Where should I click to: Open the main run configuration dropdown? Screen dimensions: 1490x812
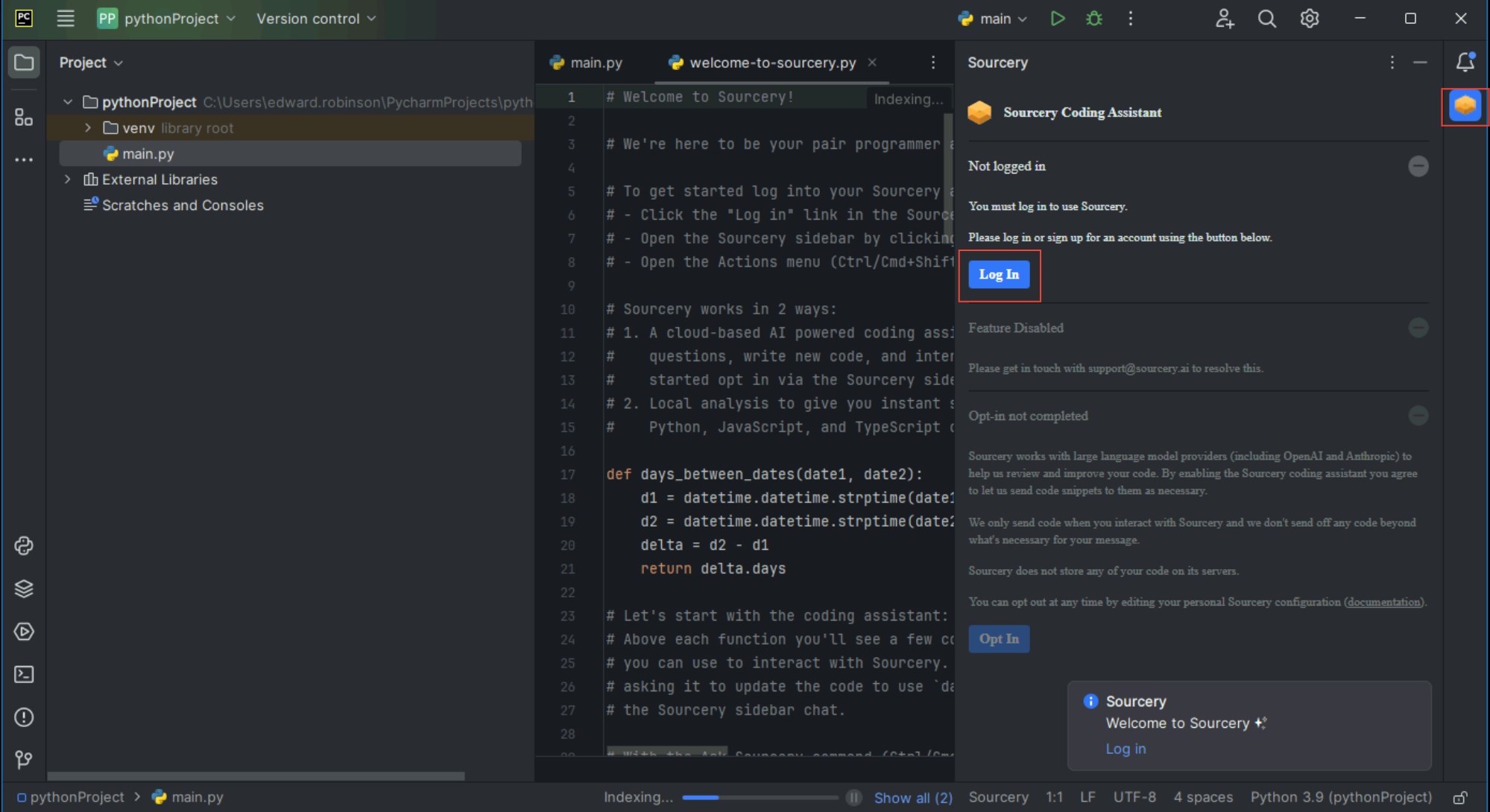[x=993, y=19]
